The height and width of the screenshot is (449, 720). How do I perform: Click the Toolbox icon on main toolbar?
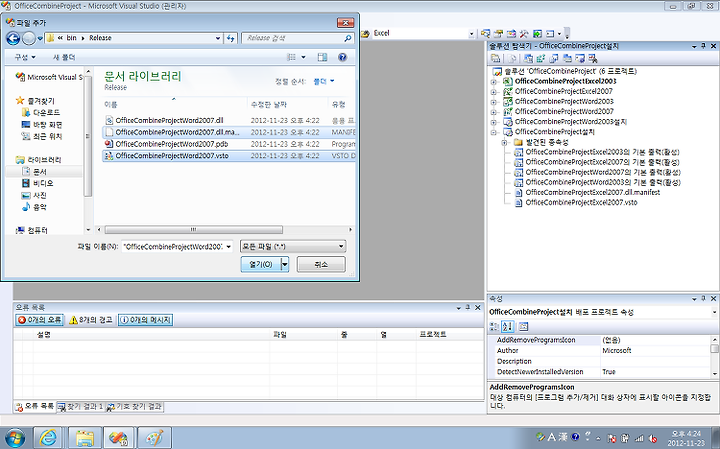click(x=524, y=34)
